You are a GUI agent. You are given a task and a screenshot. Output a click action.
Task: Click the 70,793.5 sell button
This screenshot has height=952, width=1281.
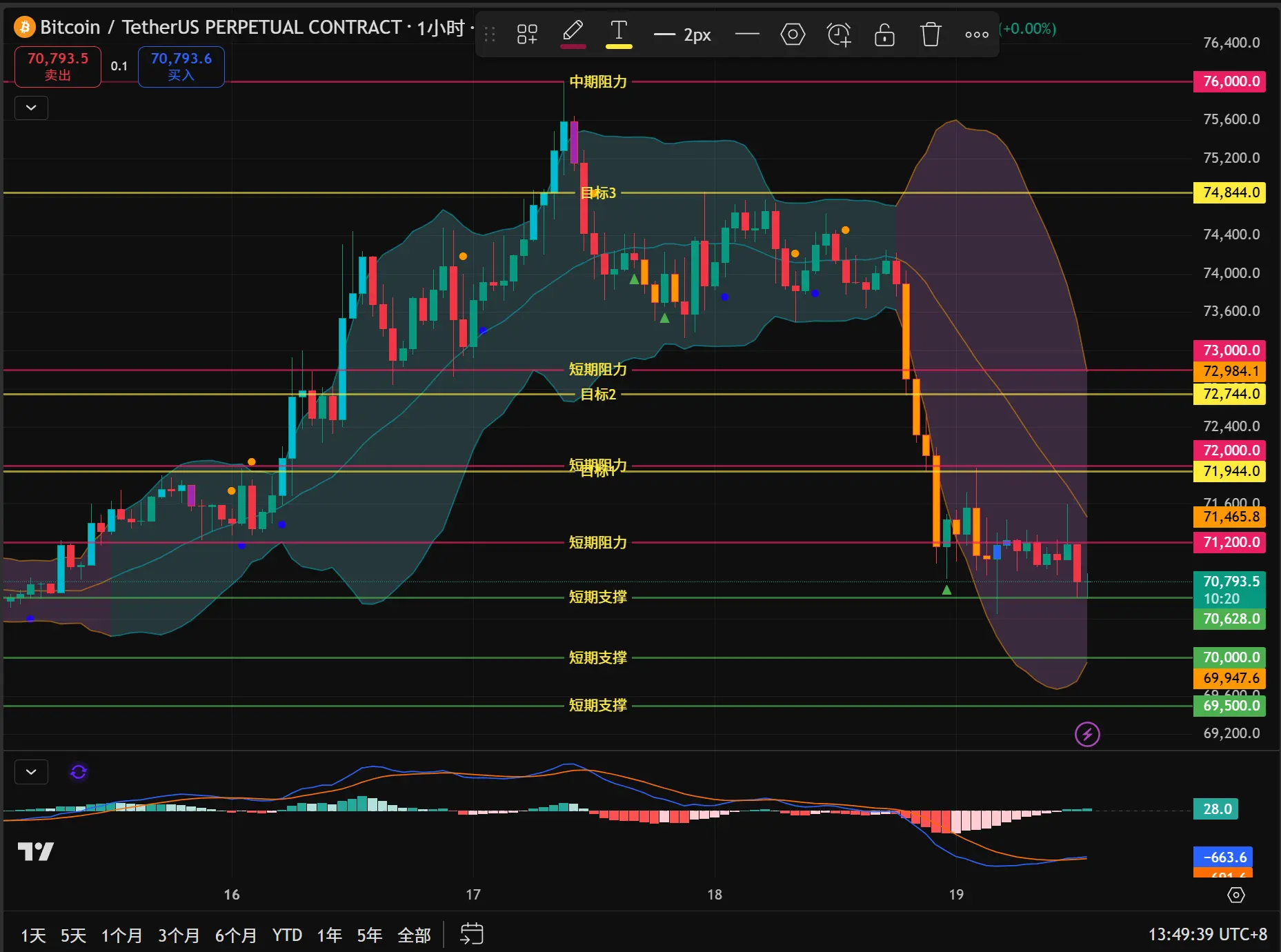coord(58,66)
